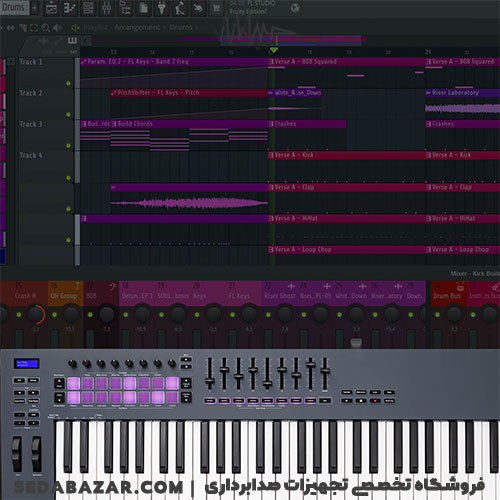This screenshot has height=500, width=500.
Task: Open clip menu of White_R..se_Down clip
Action: point(271,93)
